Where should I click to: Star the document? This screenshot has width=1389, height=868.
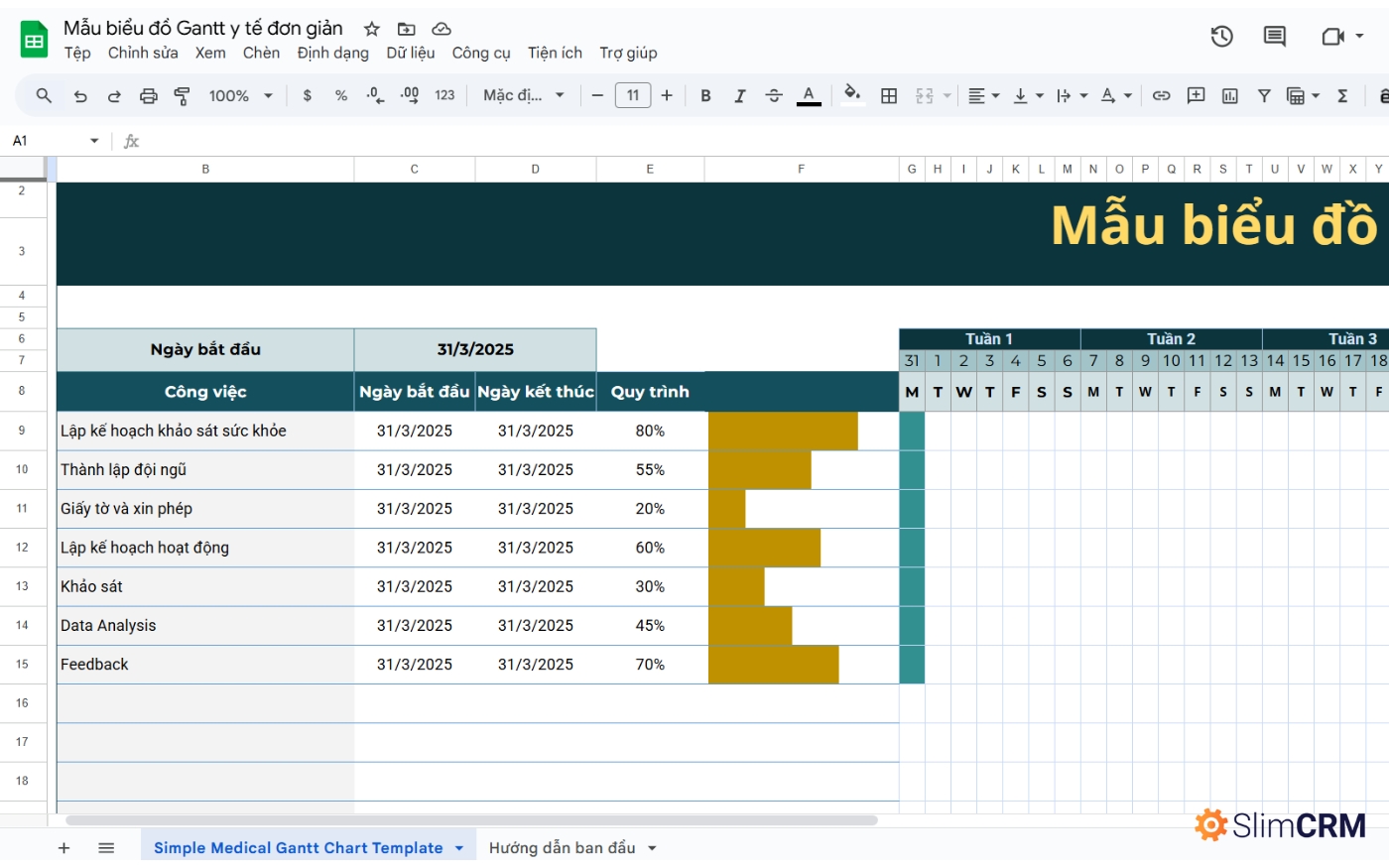(372, 29)
